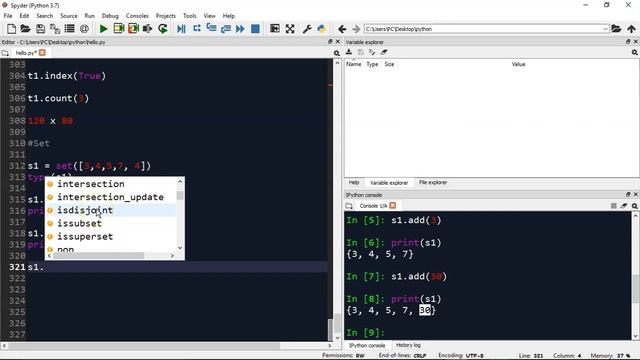Open console options magnifier icon
Image resolution: width=640 pixels, height=360 pixels.
pos(635,206)
